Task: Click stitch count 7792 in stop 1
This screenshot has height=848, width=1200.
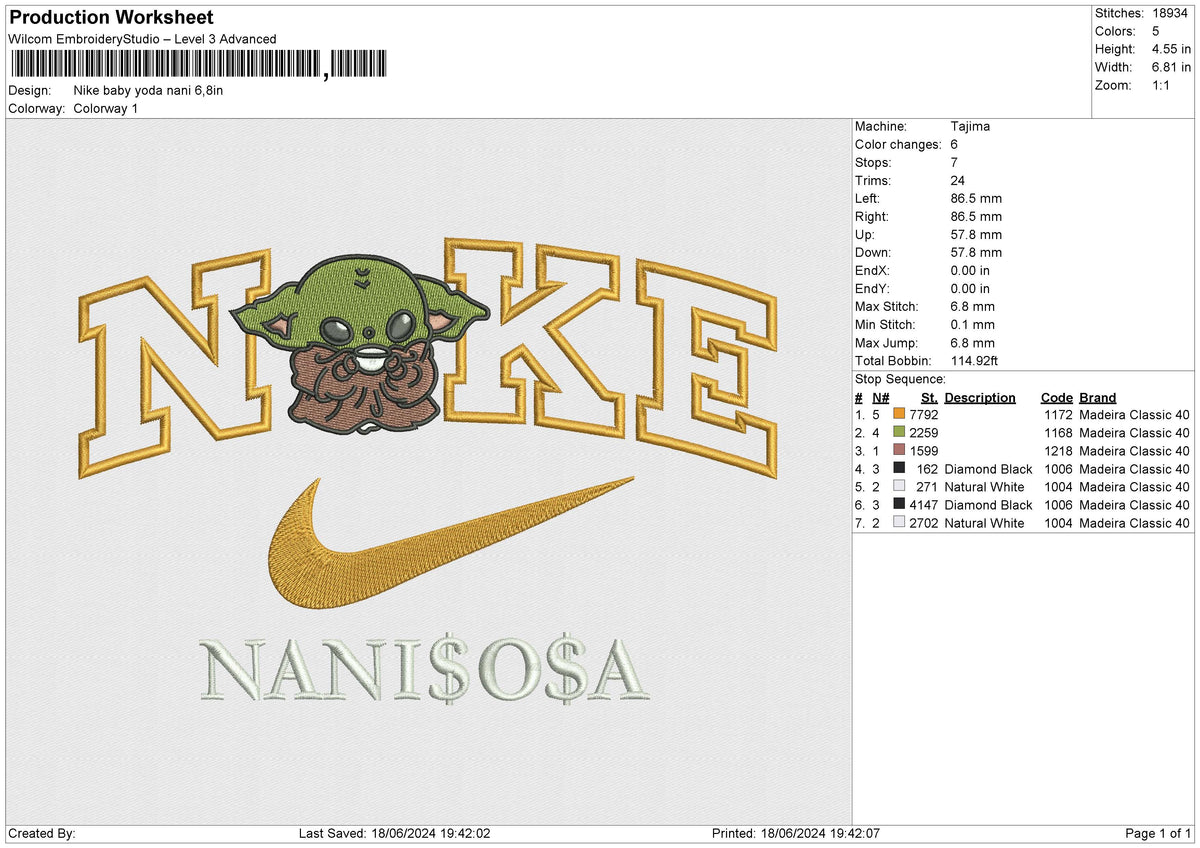Action: (924, 415)
